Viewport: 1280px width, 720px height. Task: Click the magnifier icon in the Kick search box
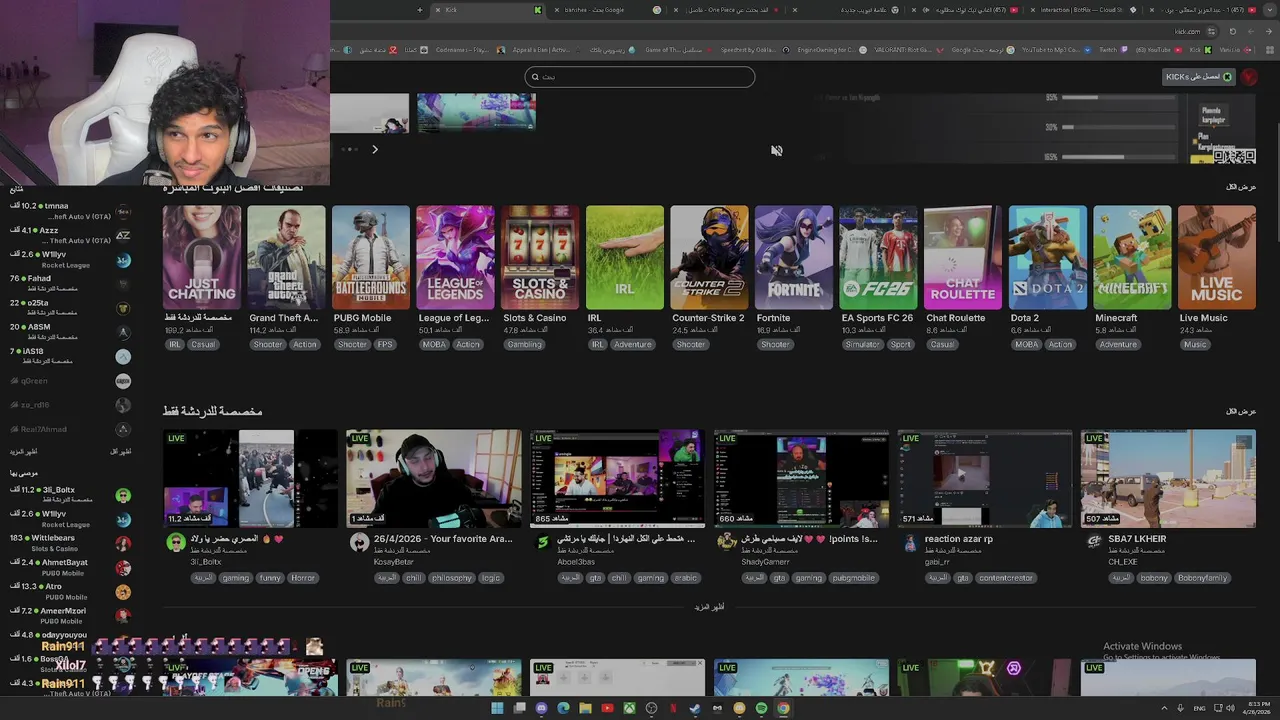535,77
